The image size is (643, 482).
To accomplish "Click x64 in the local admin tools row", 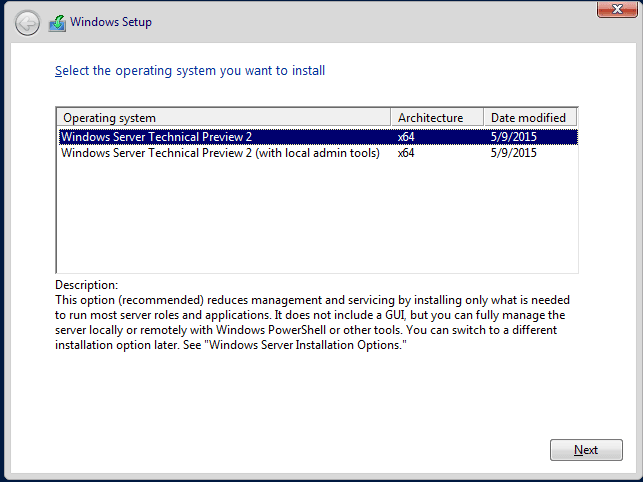I will 406,153.
